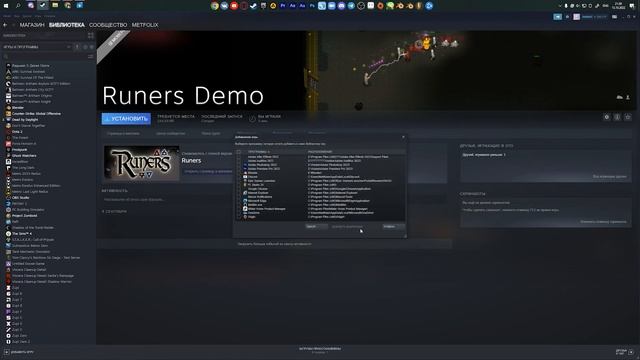Click the sidebar search magnifier icon
The width and height of the screenshot is (640, 360).
(6, 56)
